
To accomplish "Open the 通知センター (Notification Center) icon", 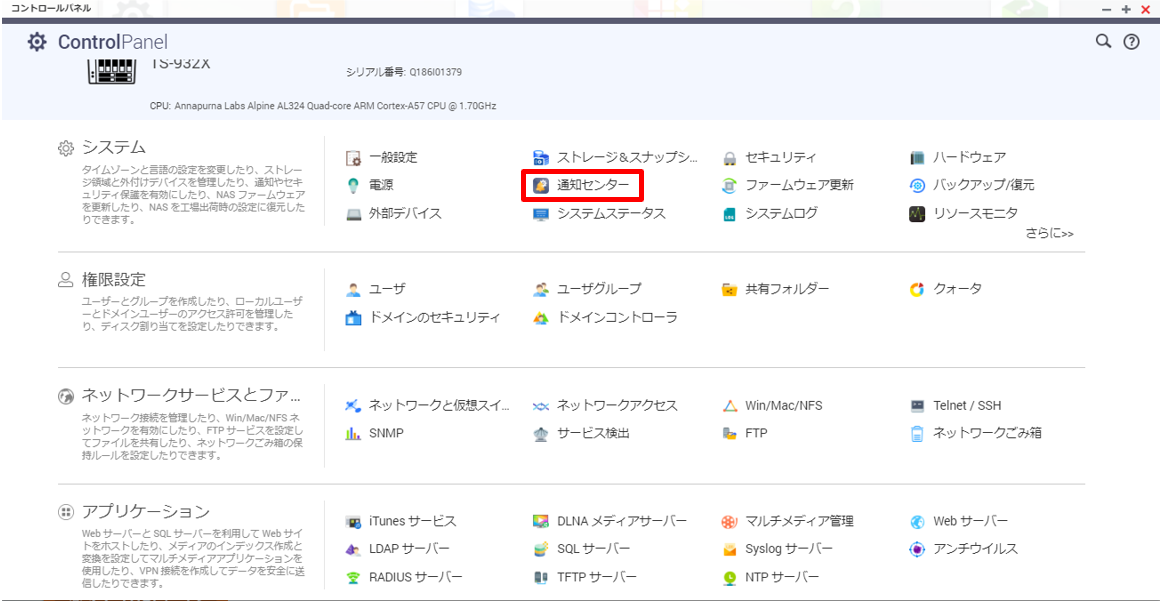I will [541, 186].
